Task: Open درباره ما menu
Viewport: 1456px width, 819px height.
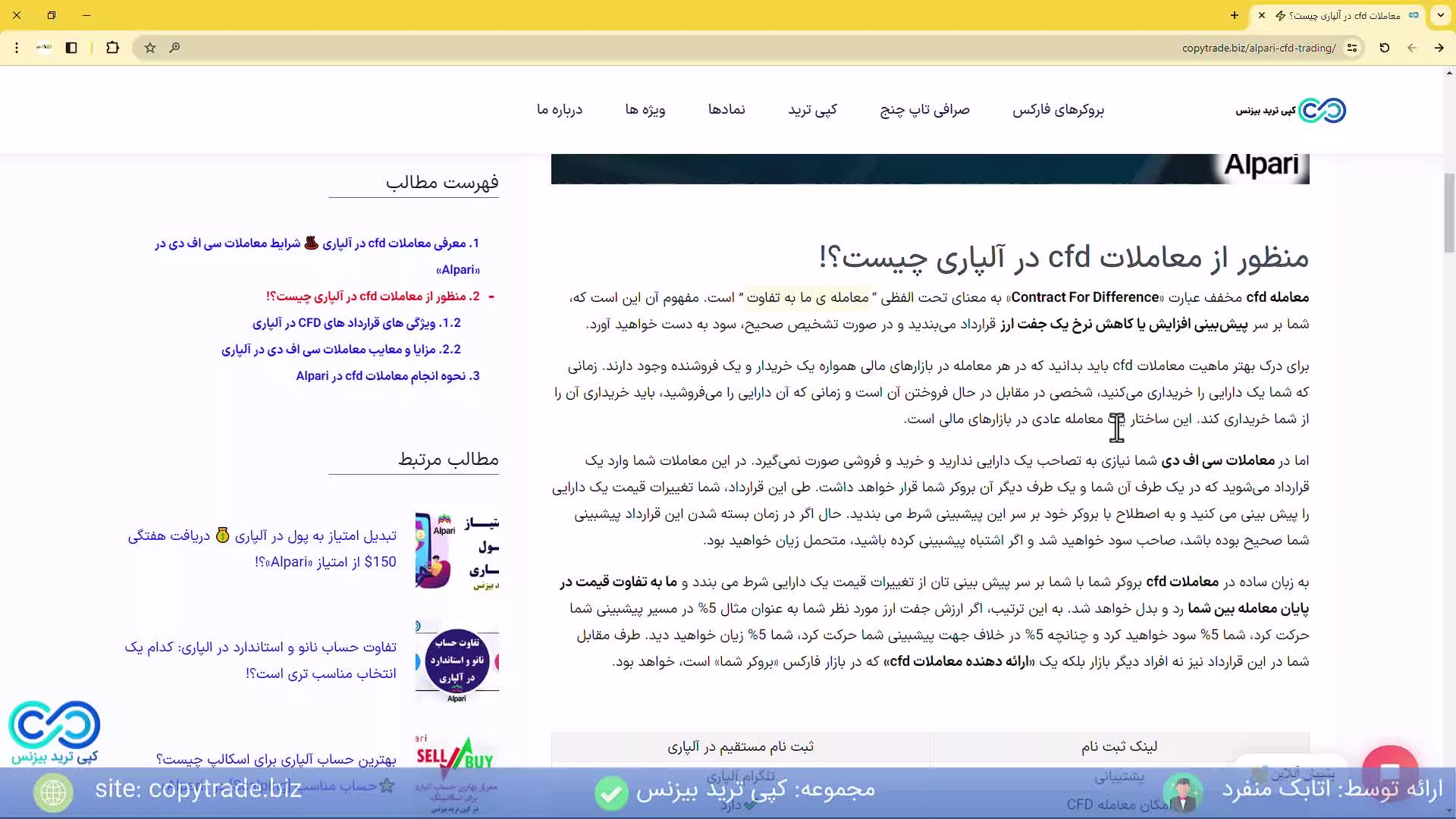Action: click(x=560, y=110)
